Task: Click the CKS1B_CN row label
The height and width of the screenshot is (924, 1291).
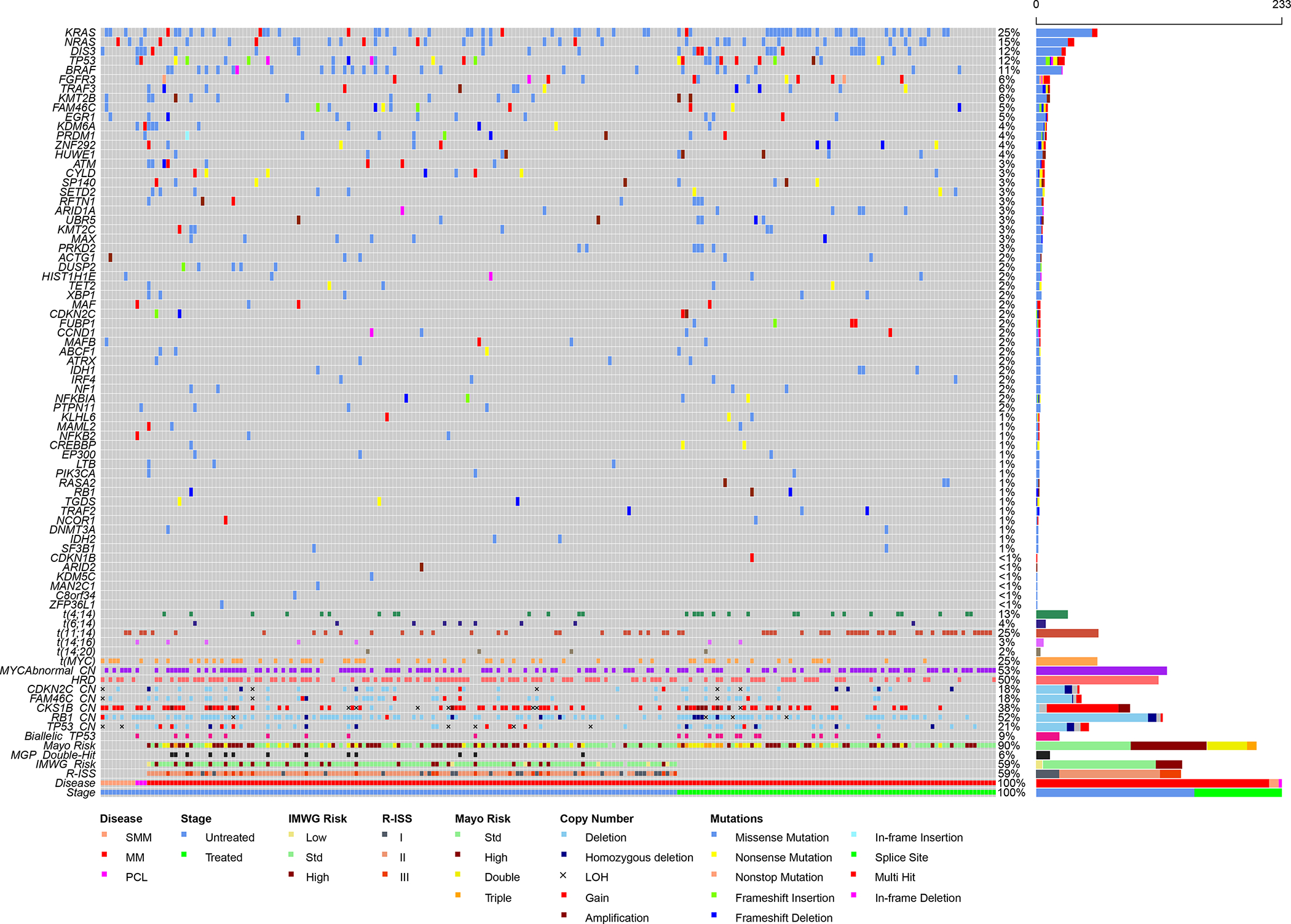Action: click(x=66, y=708)
